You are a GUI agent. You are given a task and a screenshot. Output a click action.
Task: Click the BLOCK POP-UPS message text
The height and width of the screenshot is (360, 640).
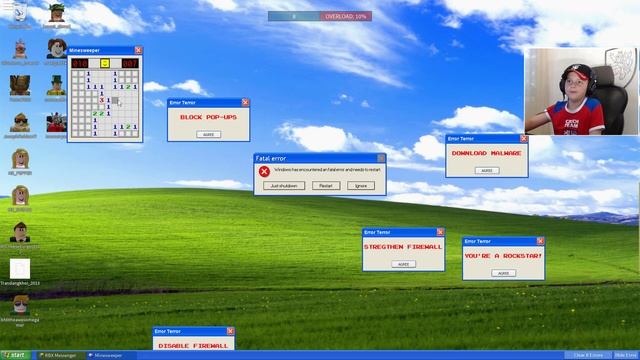(209, 117)
